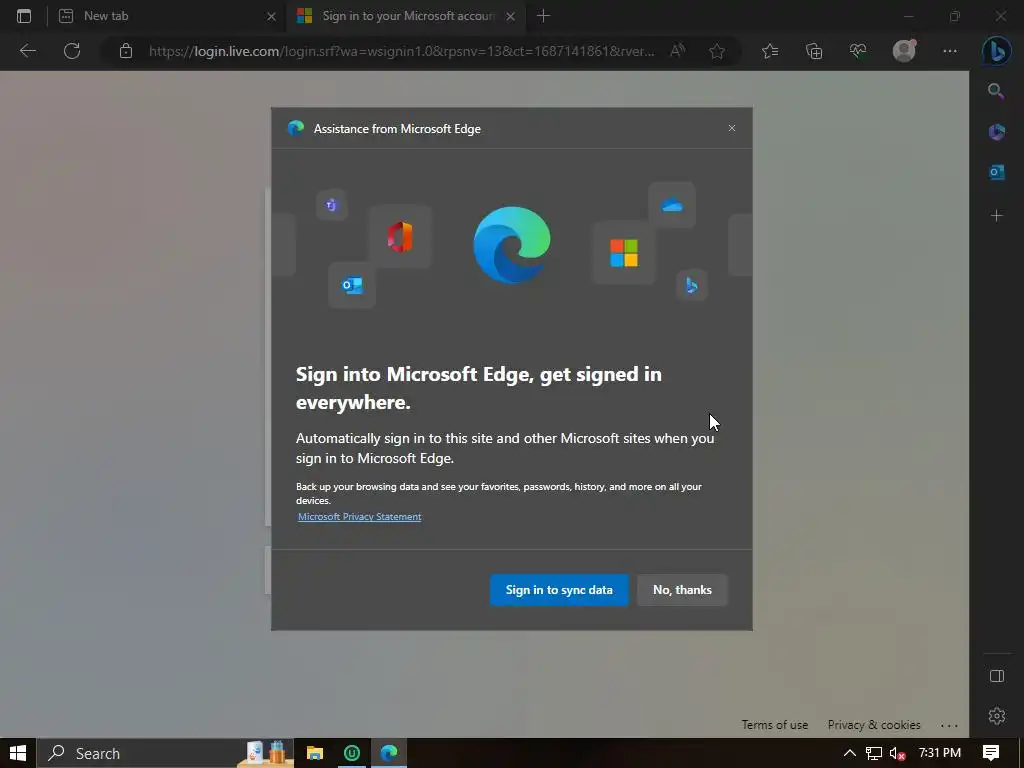Open network status tray icon

[x=874, y=753]
